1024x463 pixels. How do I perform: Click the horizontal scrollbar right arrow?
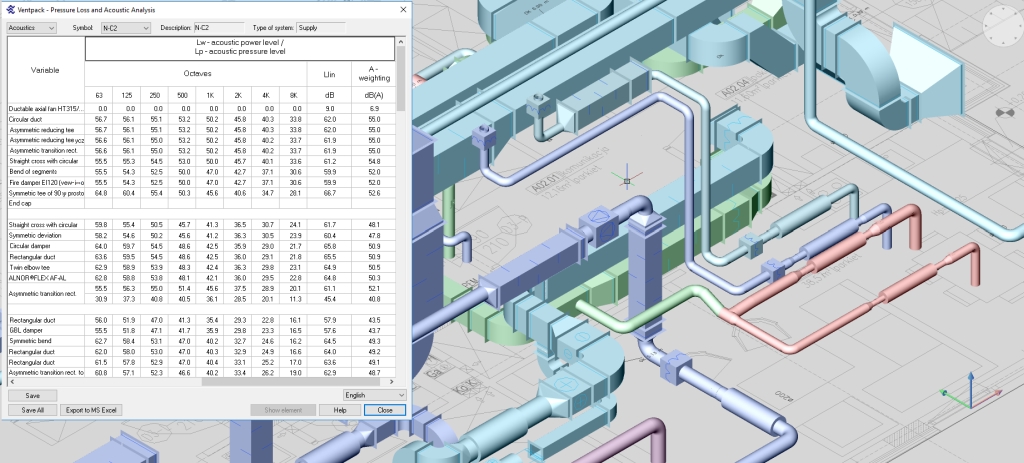tap(394, 383)
